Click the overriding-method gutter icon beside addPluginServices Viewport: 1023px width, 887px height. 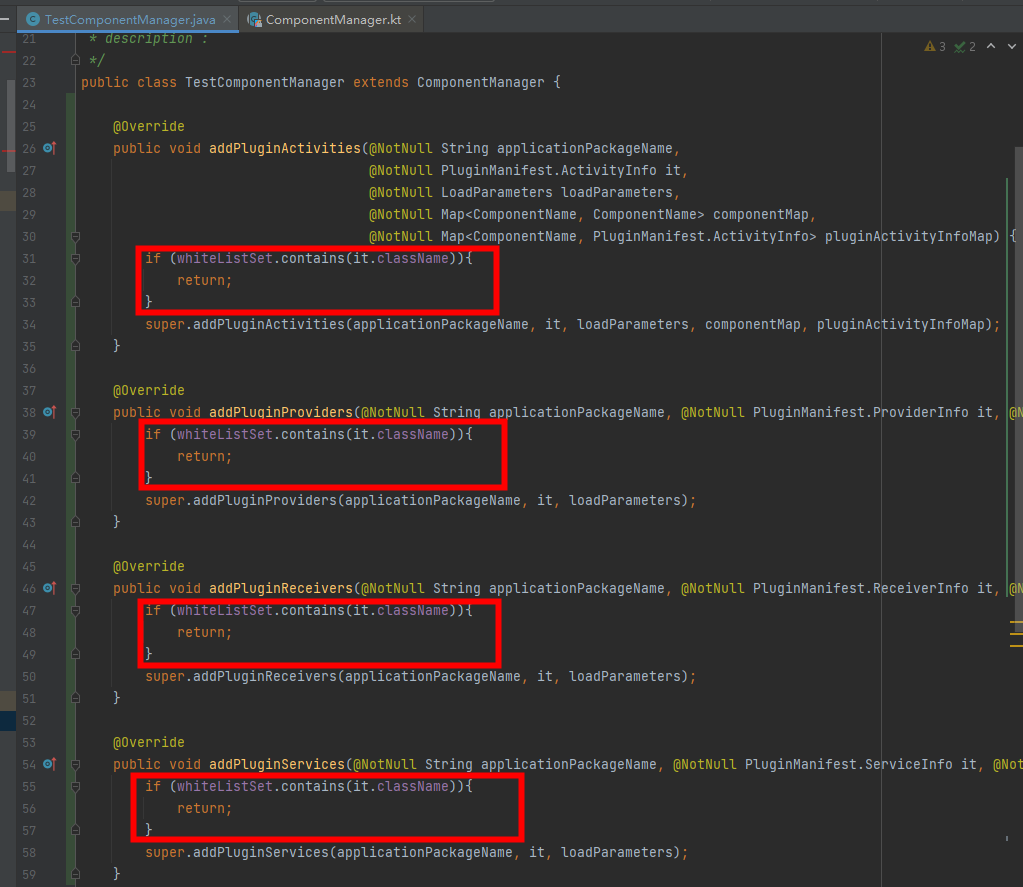pos(46,764)
